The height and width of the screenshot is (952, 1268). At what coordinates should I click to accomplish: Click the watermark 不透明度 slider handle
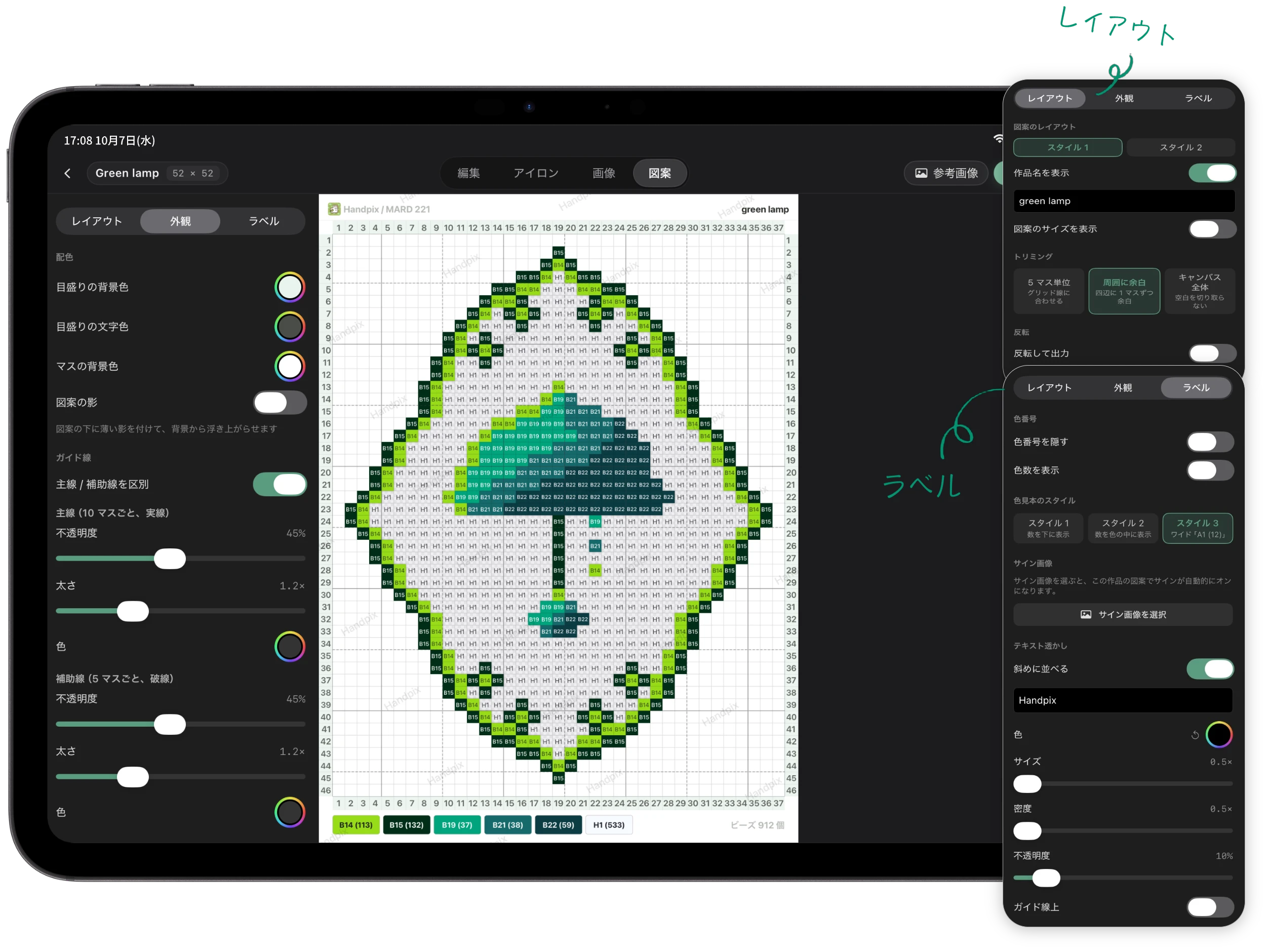(x=1046, y=878)
